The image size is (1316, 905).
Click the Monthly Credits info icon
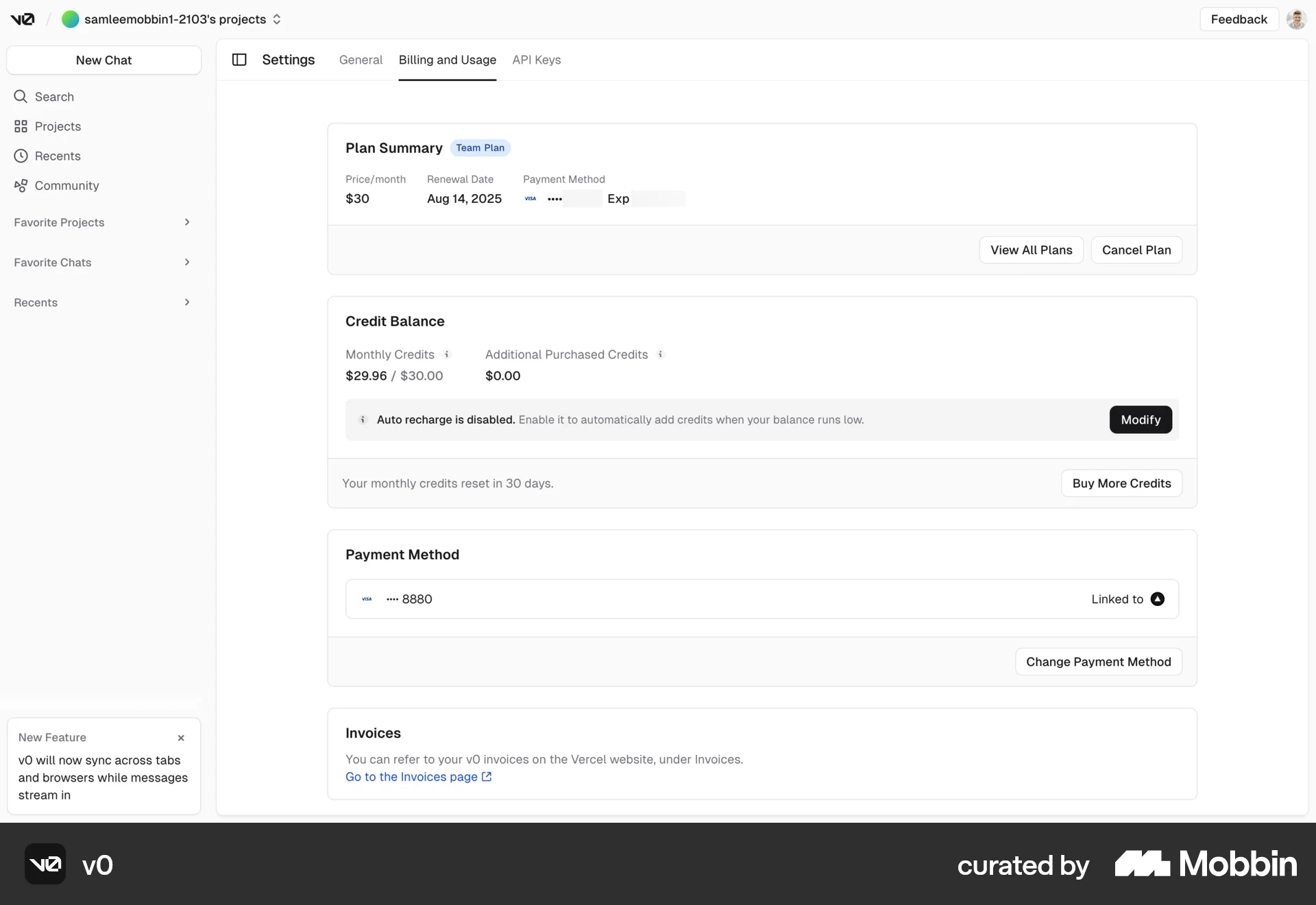tap(447, 354)
